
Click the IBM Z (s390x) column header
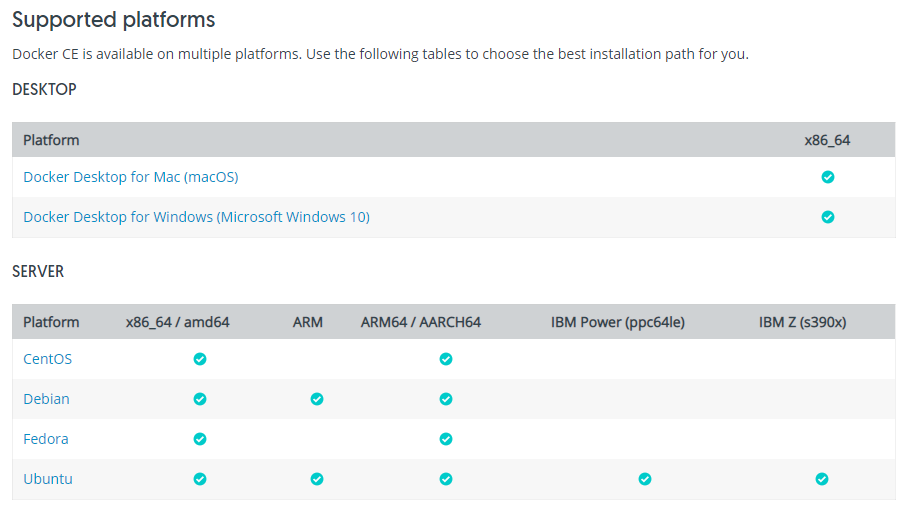click(x=802, y=322)
